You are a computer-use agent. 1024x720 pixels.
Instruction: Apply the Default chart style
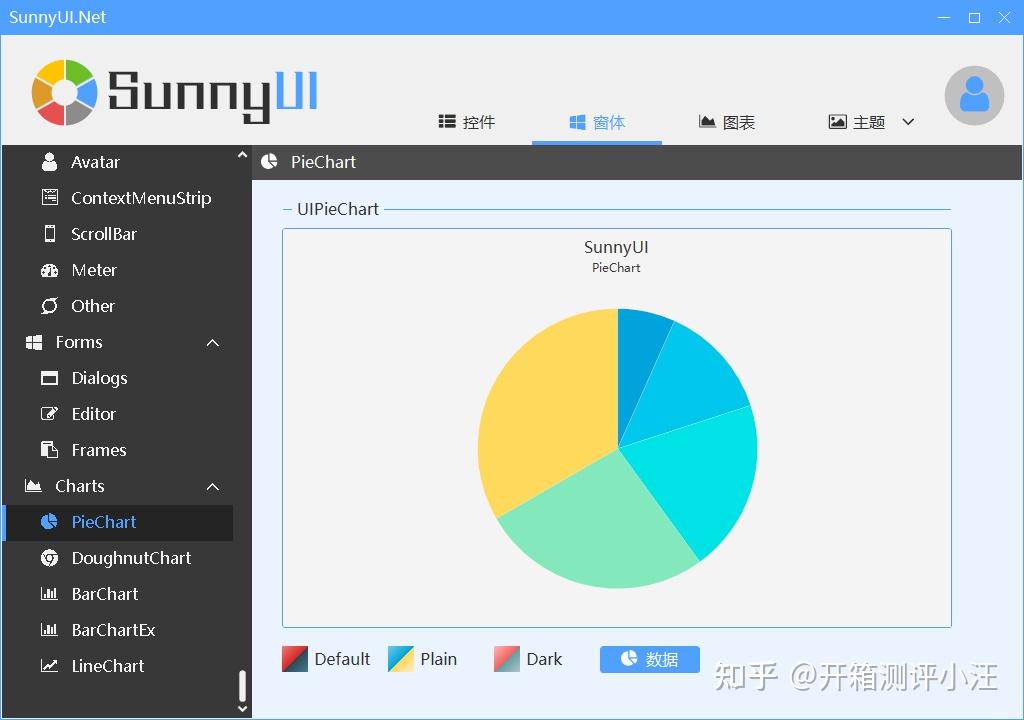pos(326,659)
